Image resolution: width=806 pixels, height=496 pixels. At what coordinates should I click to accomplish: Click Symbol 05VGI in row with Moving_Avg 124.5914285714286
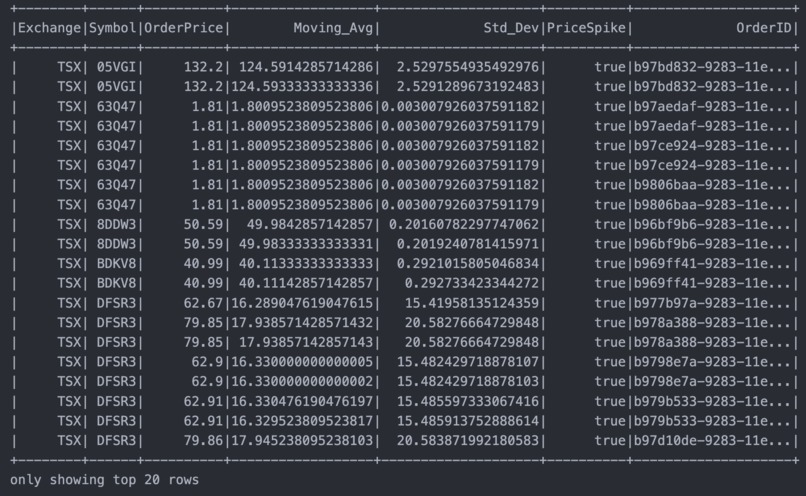(116, 67)
